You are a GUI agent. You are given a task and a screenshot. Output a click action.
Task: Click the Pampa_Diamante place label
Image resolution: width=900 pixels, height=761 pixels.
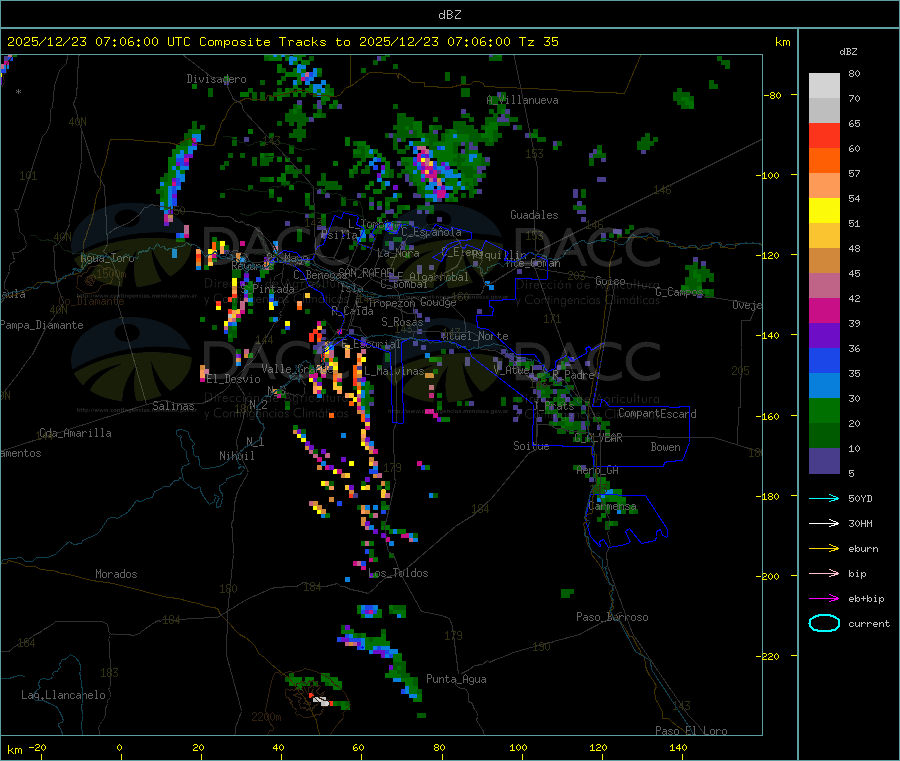[41, 325]
